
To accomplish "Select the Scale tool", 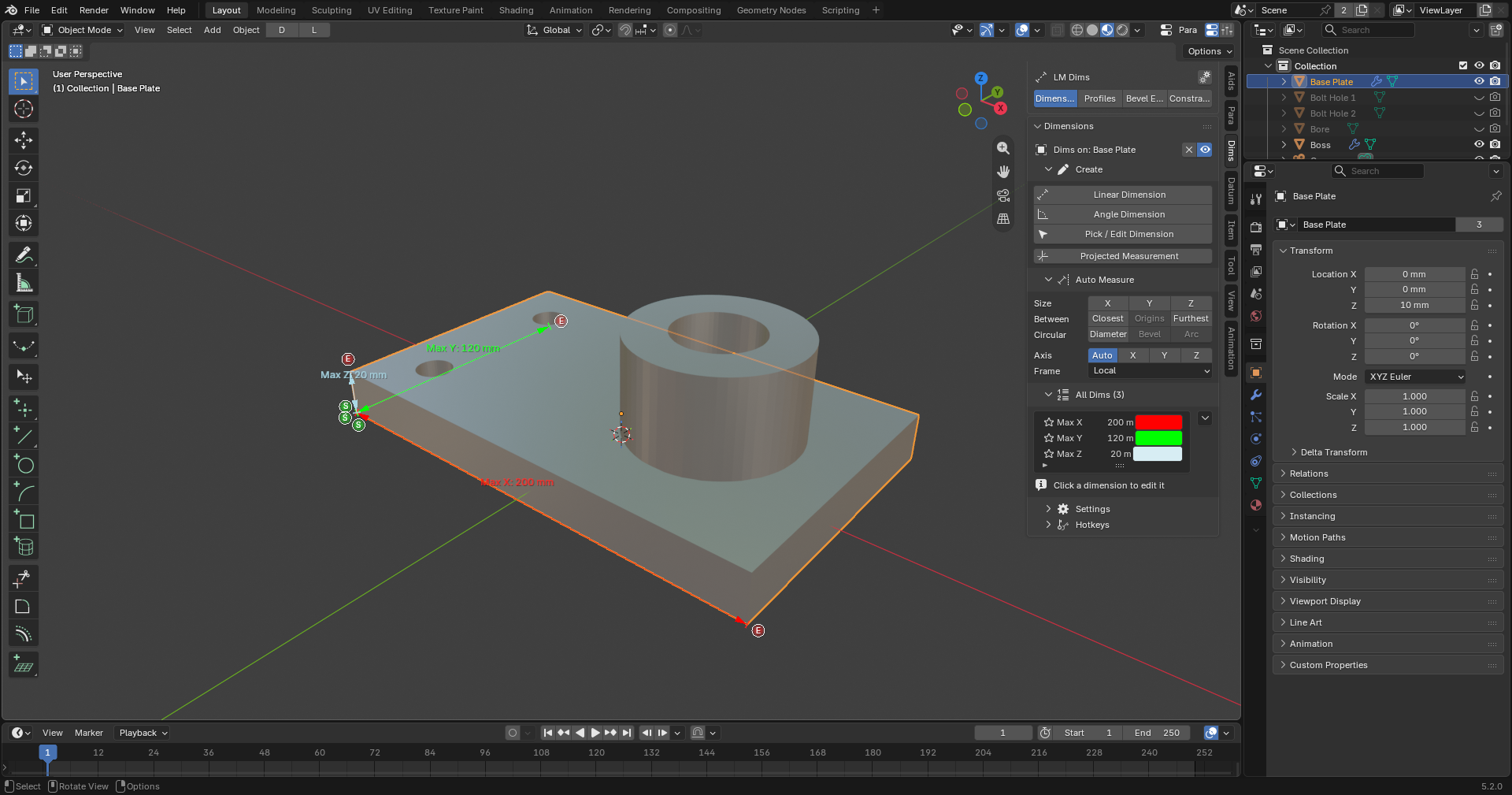I will coord(24,195).
